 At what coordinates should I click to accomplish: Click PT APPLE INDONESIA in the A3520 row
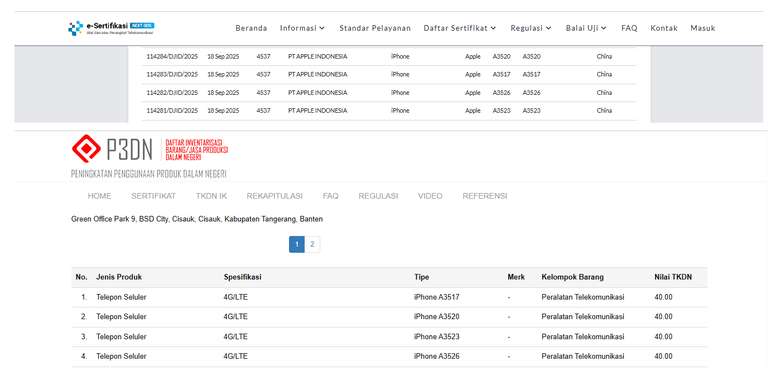pos(317,57)
